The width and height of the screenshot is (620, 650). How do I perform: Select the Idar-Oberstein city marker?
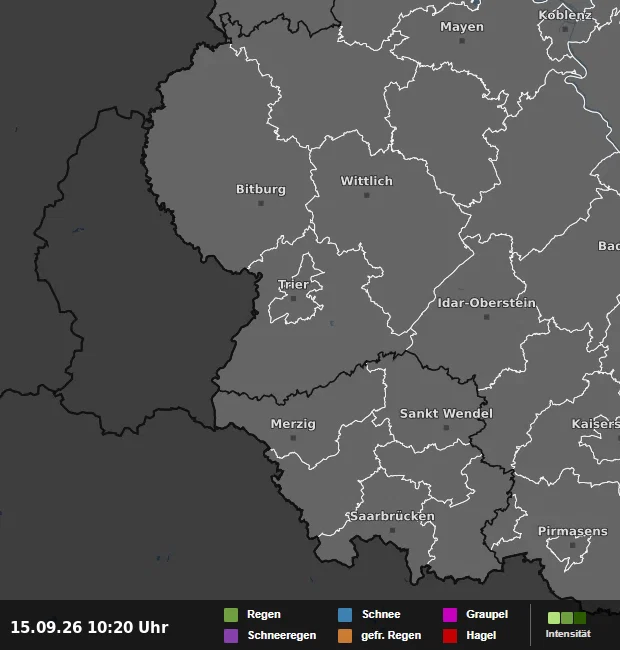(x=487, y=317)
